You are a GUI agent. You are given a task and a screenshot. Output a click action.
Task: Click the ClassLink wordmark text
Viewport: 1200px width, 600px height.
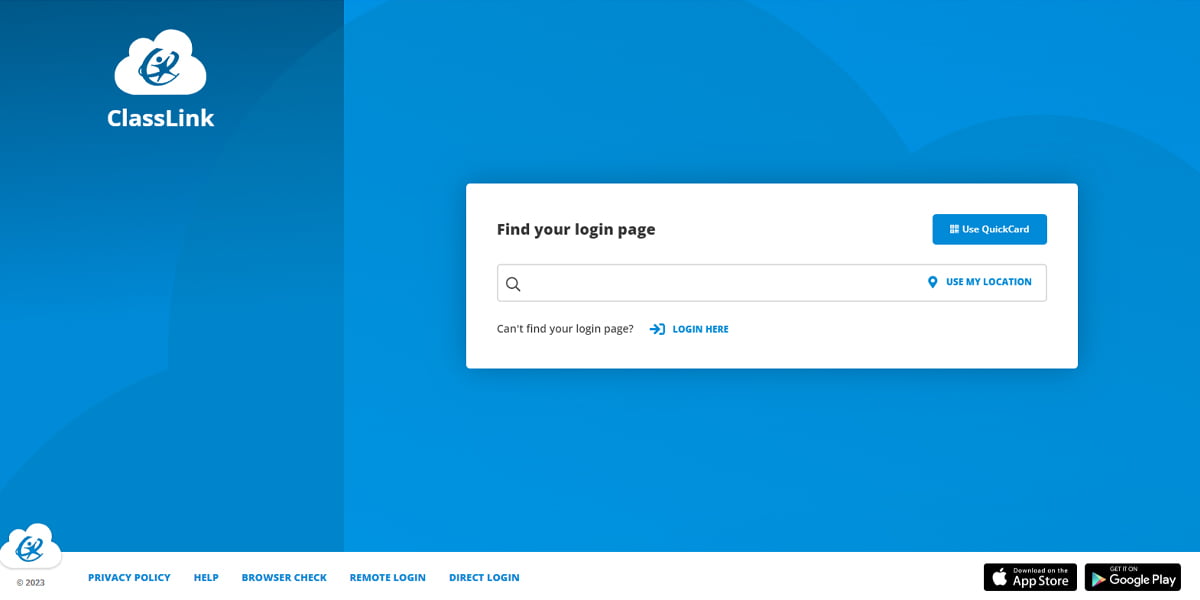coord(160,118)
